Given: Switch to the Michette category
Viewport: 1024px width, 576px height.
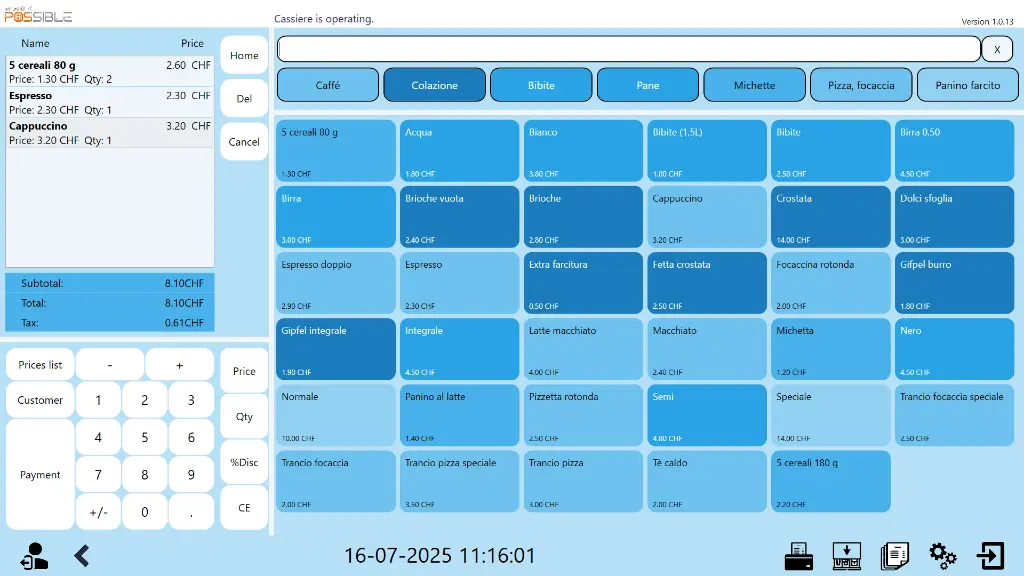Looking at the screenshot, I should (754, 85).
